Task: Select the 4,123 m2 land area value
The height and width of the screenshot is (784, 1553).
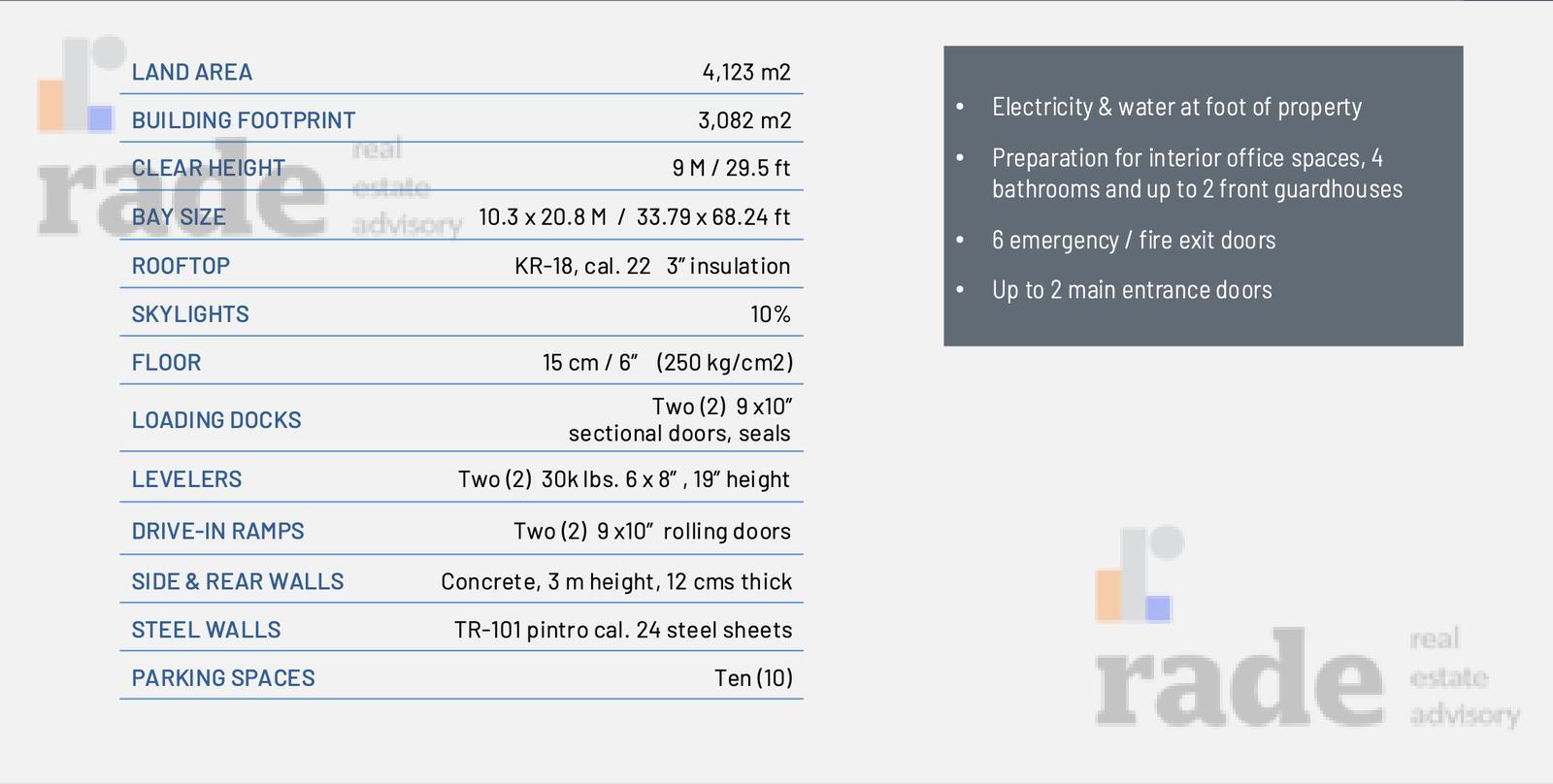Action: (745, 72)
